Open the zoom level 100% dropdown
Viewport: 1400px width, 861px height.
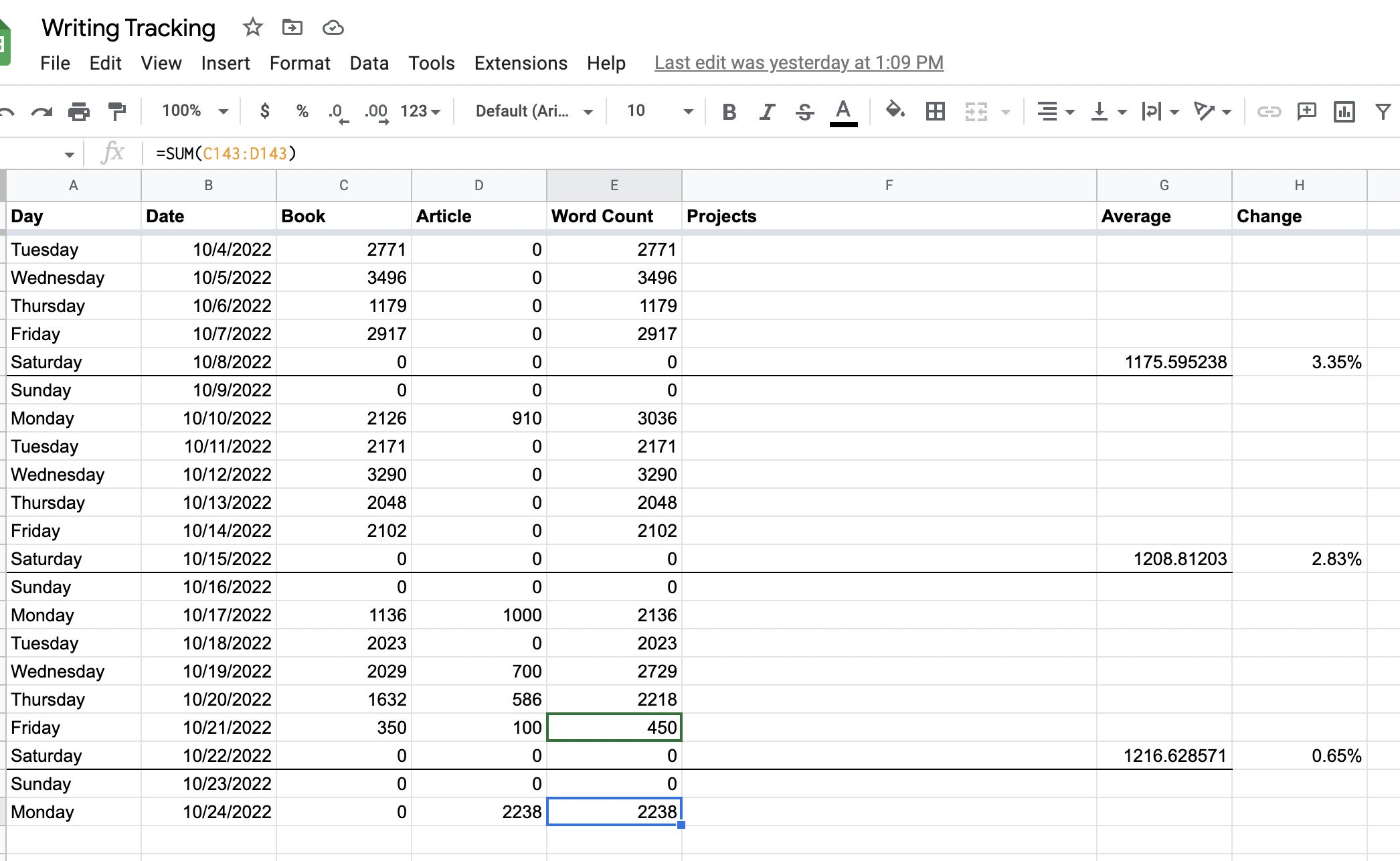[195, 111]
